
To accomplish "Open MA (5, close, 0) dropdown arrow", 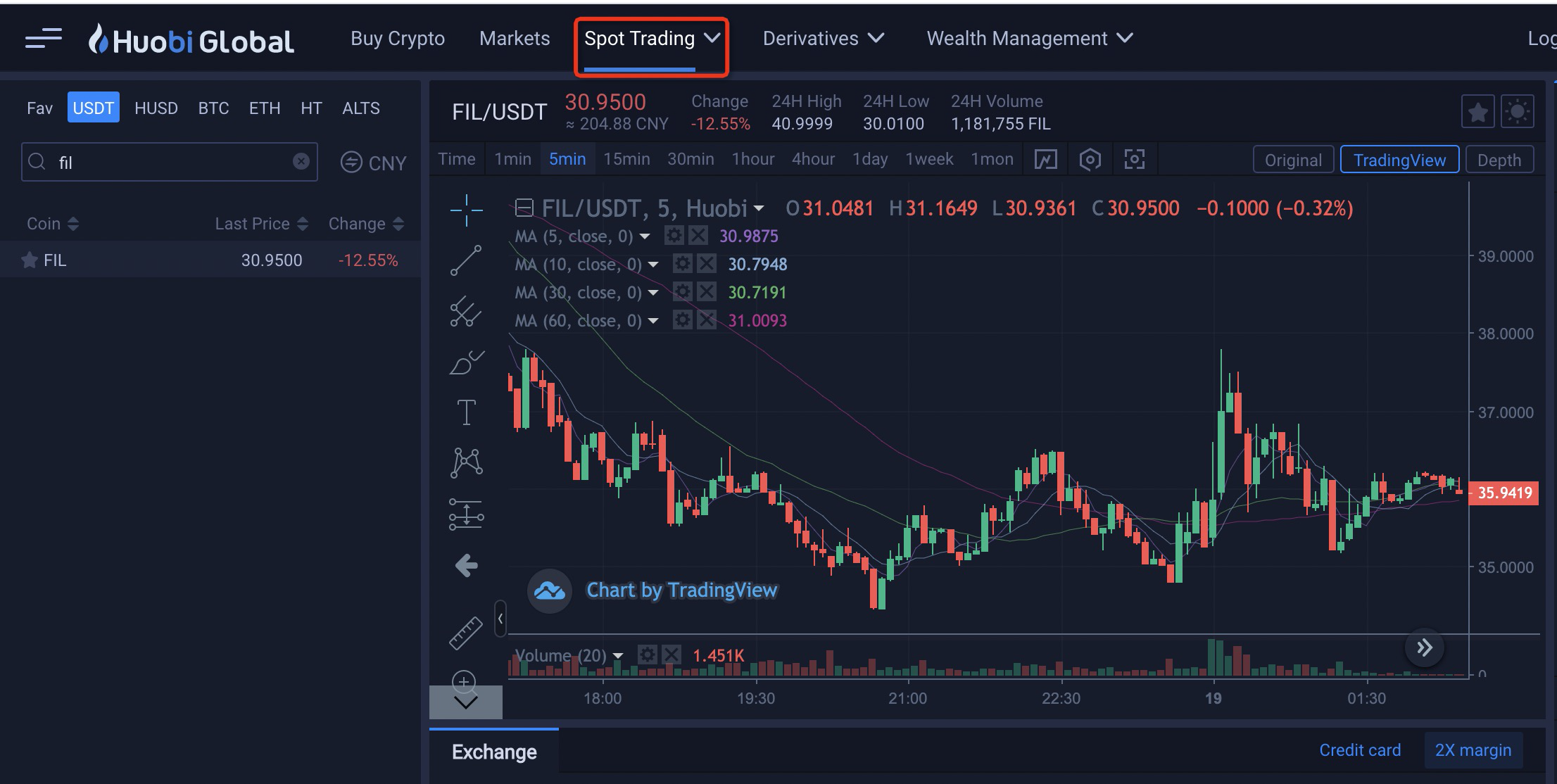I will coord(645,237).
